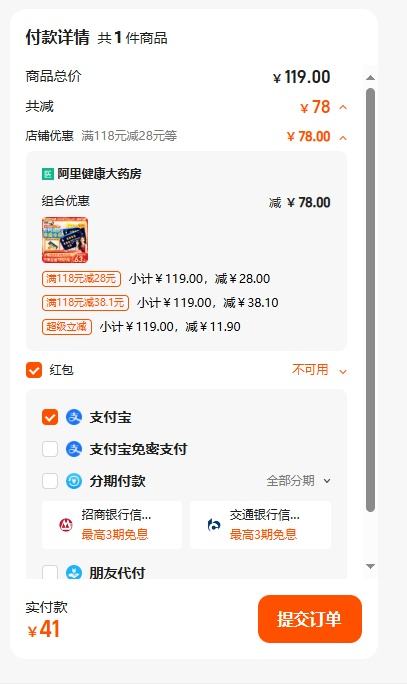
Task: Click the scrollbar down arrow
Action: (x=370, y=566)
